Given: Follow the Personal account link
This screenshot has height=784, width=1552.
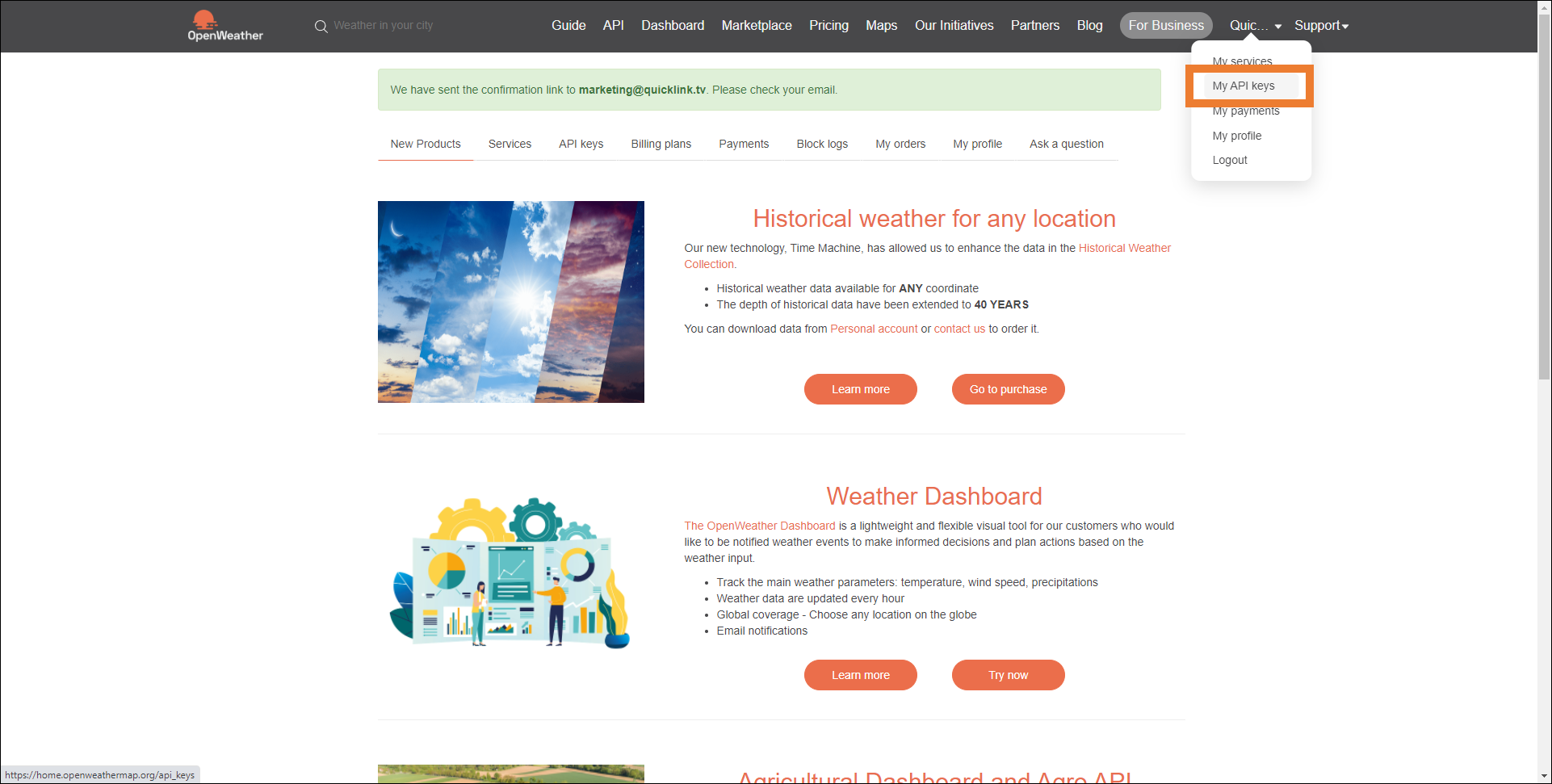Looking at the screenshot, I should (x=874, y=329).
